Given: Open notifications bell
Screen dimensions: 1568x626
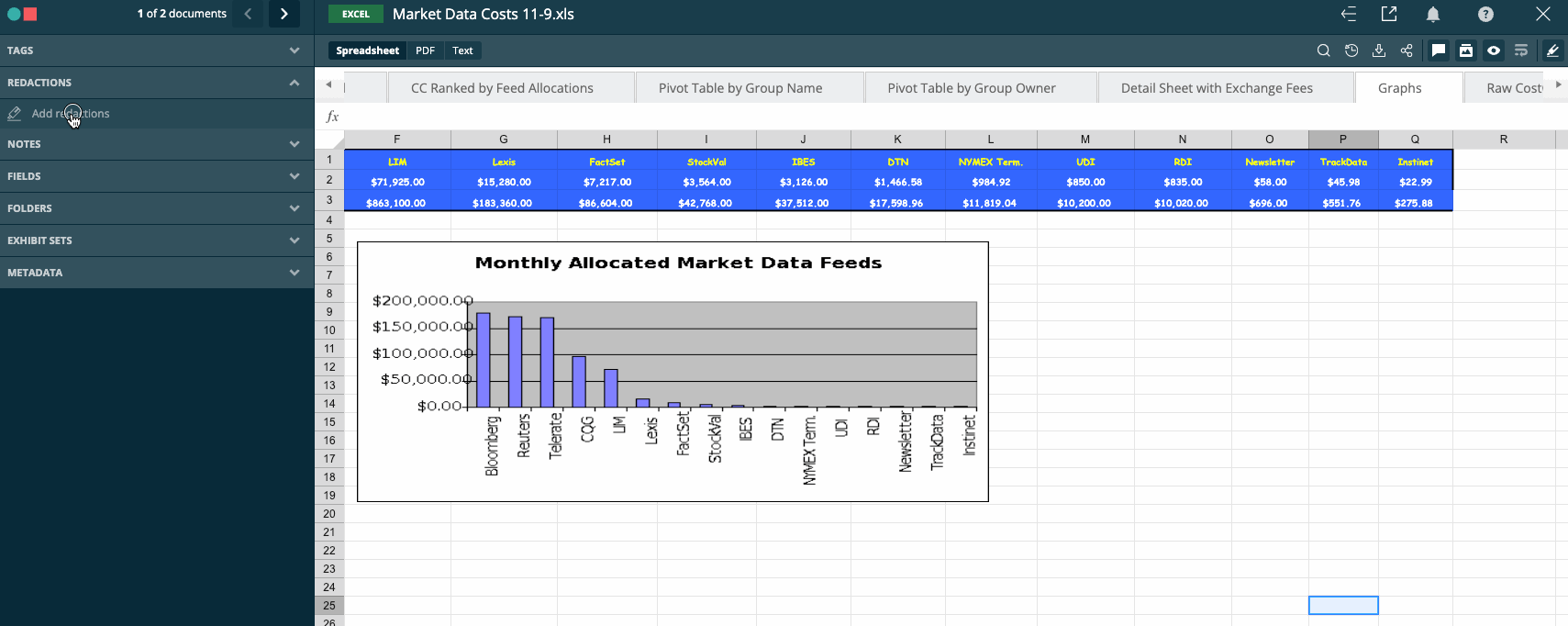Looking at the screenshot, I should [1433, 14].
